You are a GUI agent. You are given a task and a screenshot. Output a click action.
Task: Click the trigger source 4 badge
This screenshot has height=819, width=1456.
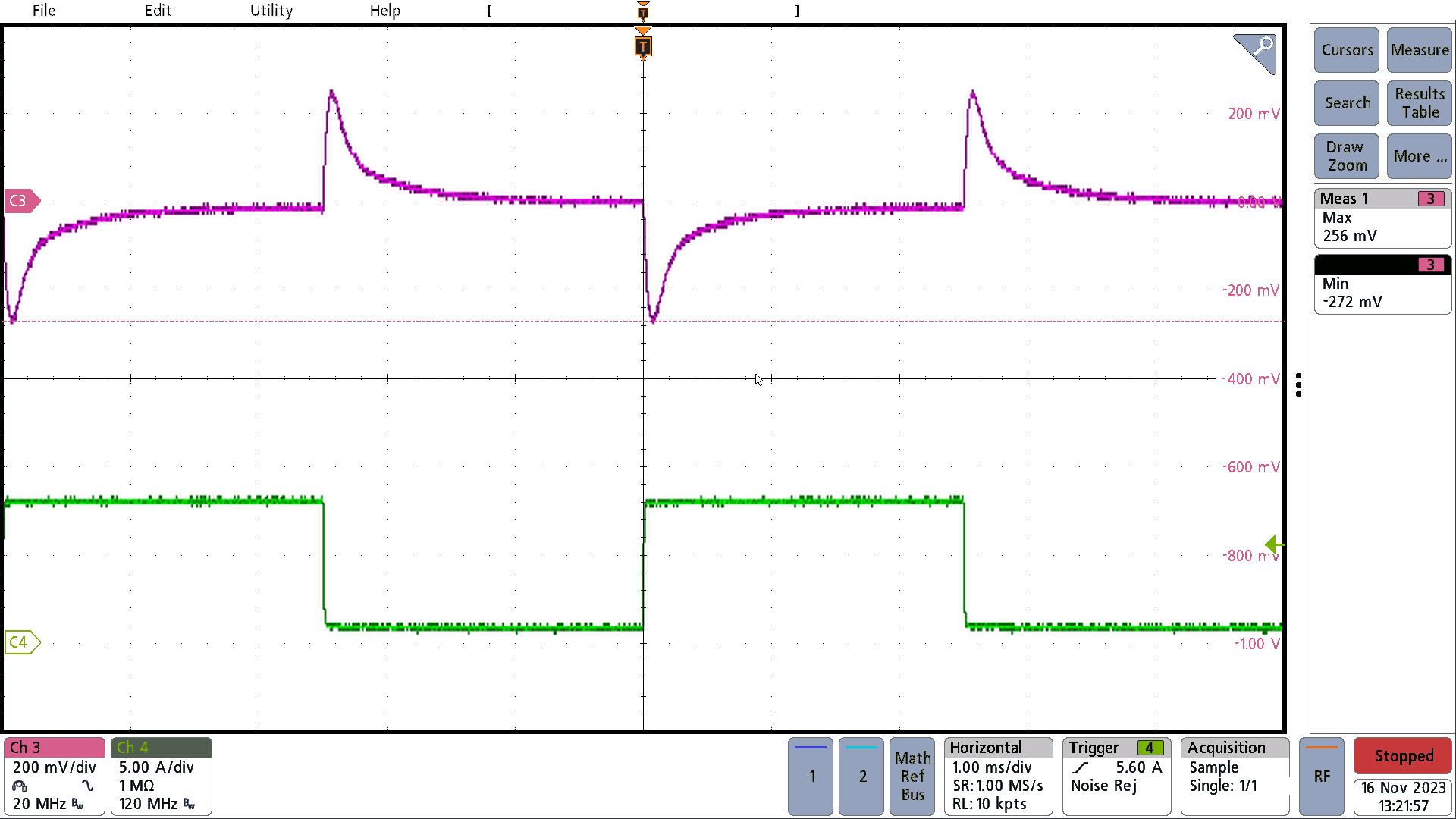point(1150,748)
